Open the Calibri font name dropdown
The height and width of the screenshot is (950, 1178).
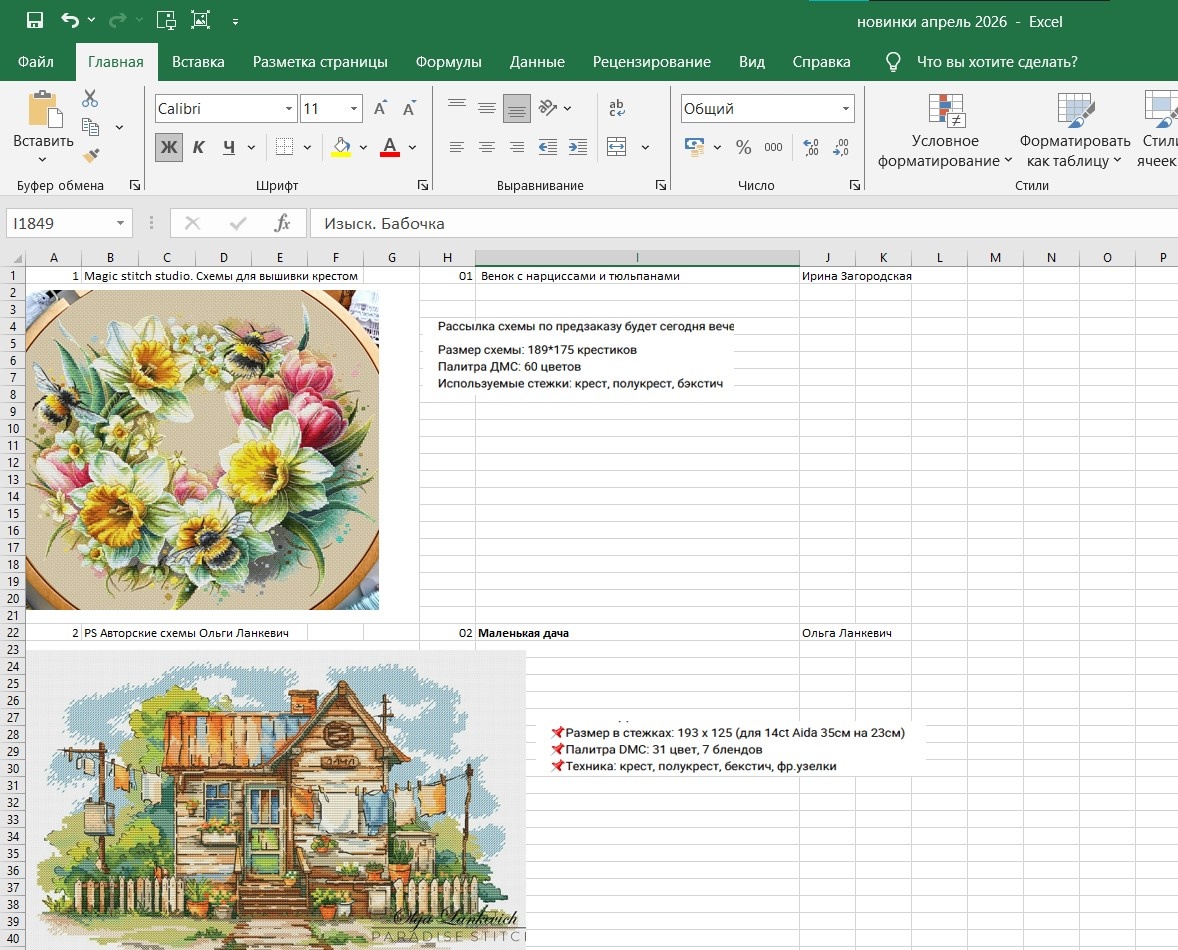[x=288, y=109]
